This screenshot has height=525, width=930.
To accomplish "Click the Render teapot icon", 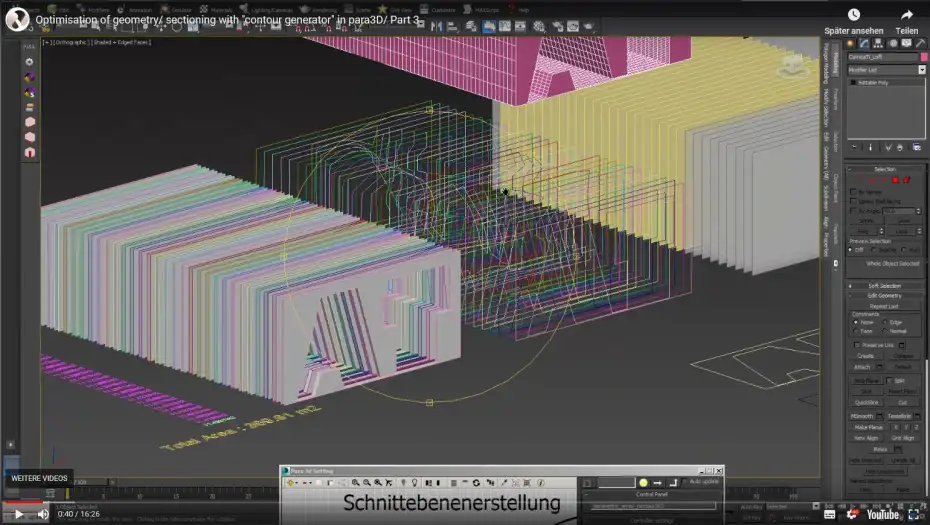I will [x=588, y=26].
